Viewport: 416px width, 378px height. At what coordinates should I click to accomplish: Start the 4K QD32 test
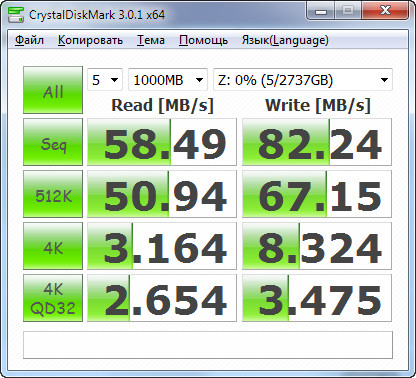click(x=53, y=298)
